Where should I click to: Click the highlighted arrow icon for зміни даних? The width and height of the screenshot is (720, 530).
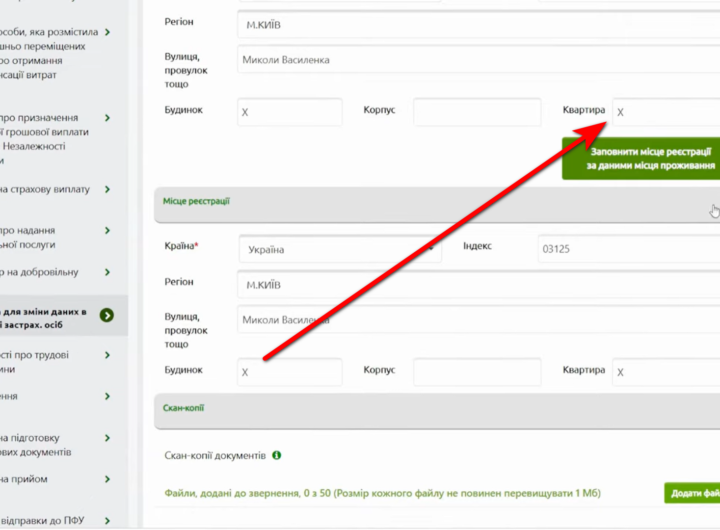click(107, 315)
